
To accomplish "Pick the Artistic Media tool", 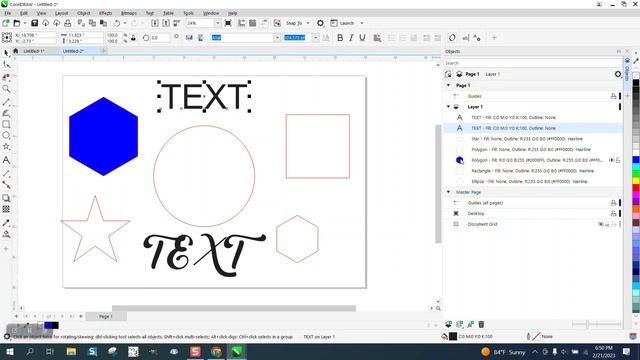I will point(6,113).
